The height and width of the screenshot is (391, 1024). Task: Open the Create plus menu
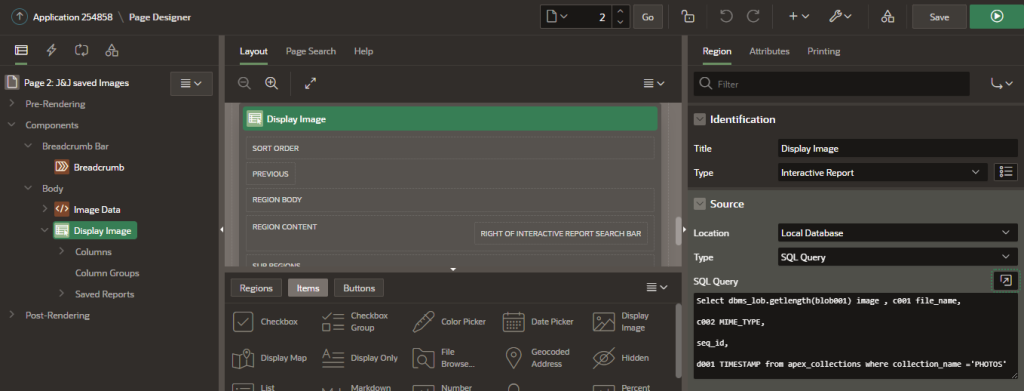click(799, 17)
